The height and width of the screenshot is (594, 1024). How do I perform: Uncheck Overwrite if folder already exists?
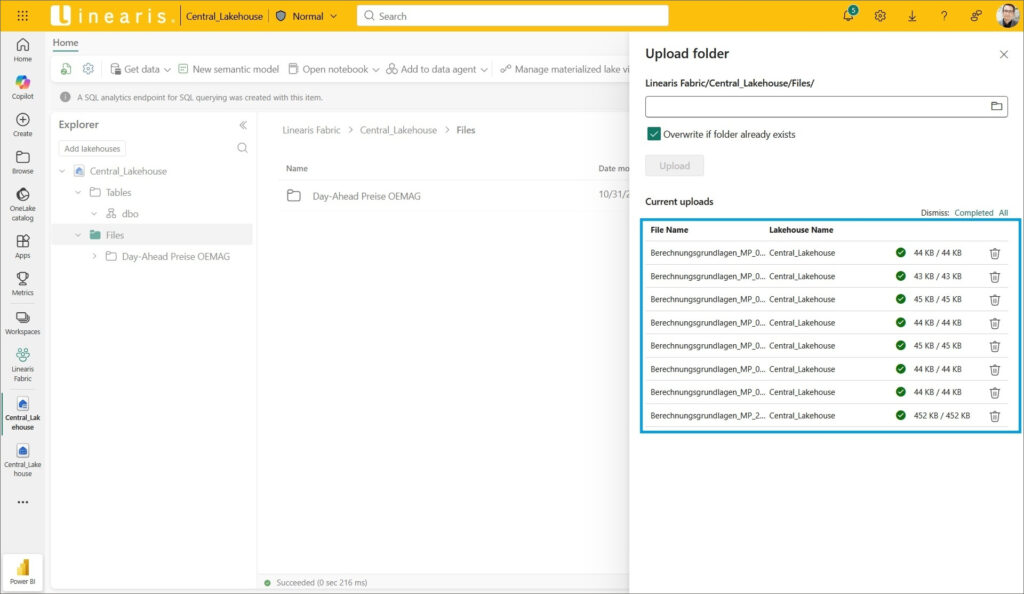coord(654,134)
